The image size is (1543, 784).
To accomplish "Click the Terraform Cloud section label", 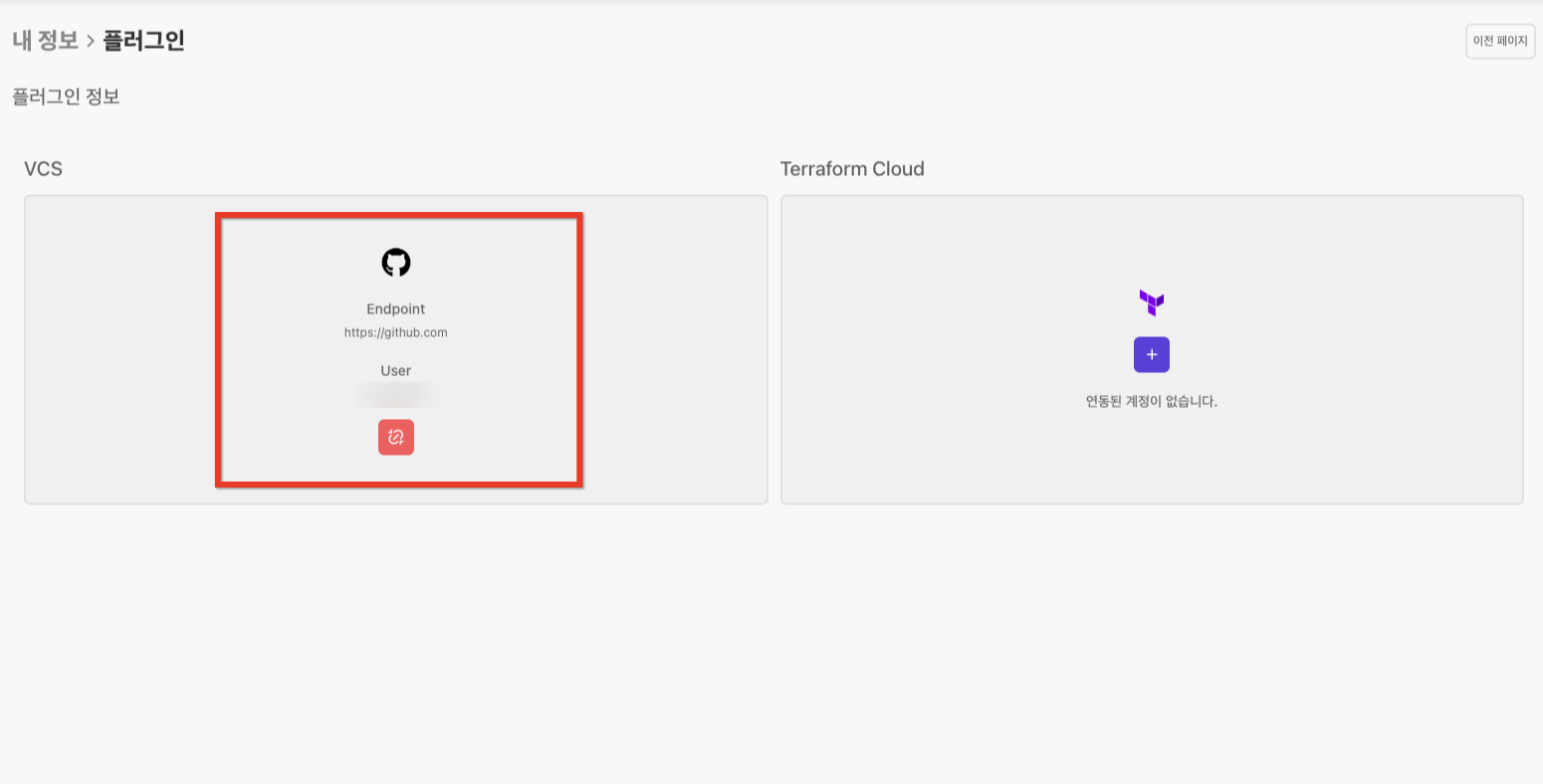I will coord(852,169).
